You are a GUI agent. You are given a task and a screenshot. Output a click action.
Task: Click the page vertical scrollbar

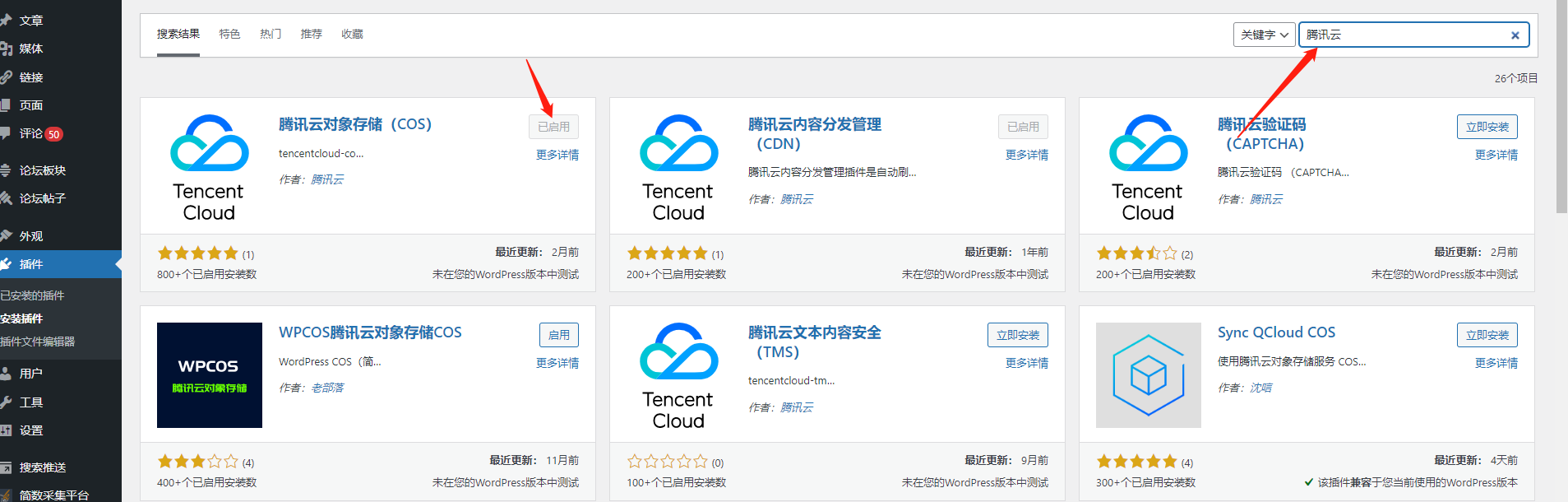click(1561, 107)
